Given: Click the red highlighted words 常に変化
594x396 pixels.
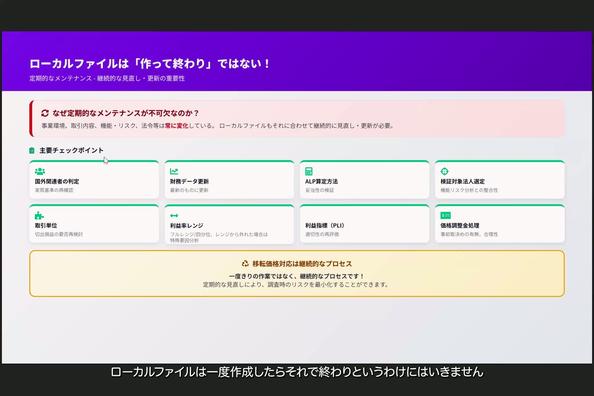Looking at the screenshot, I should 176,125.
